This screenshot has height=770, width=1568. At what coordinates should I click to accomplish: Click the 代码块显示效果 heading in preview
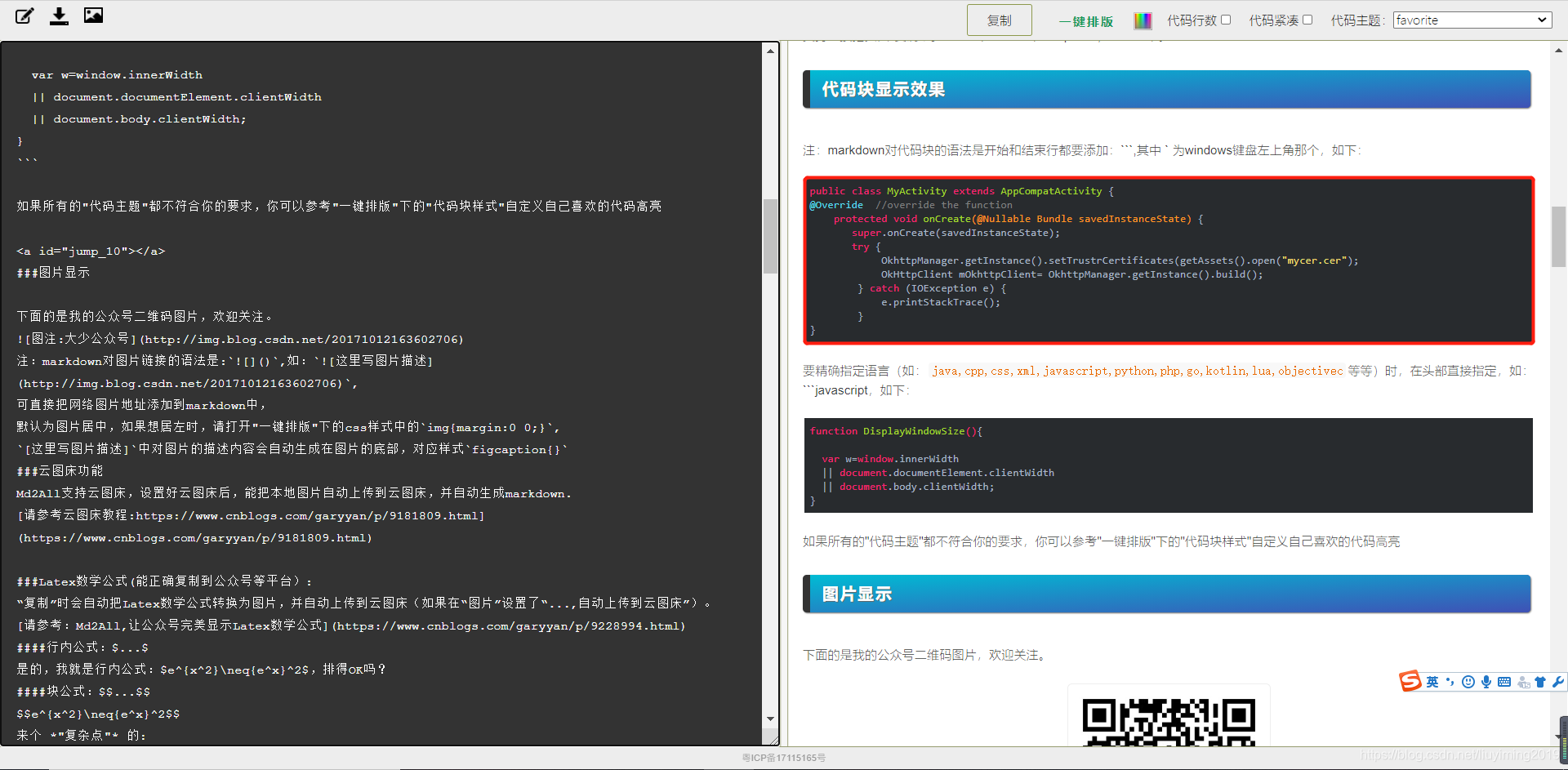pyautogui.click(x=1166, y=89)
